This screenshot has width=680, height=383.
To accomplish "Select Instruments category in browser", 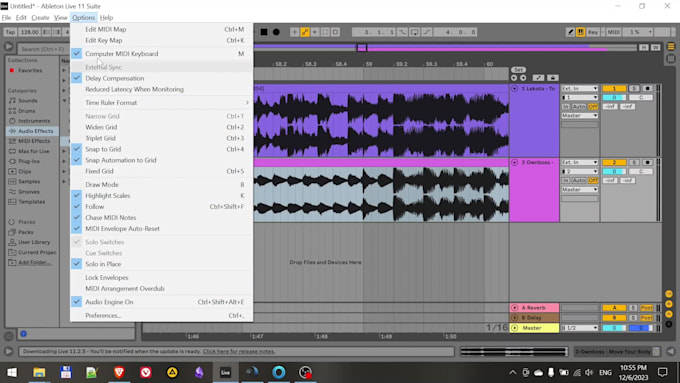I will [x=34, y=121].
